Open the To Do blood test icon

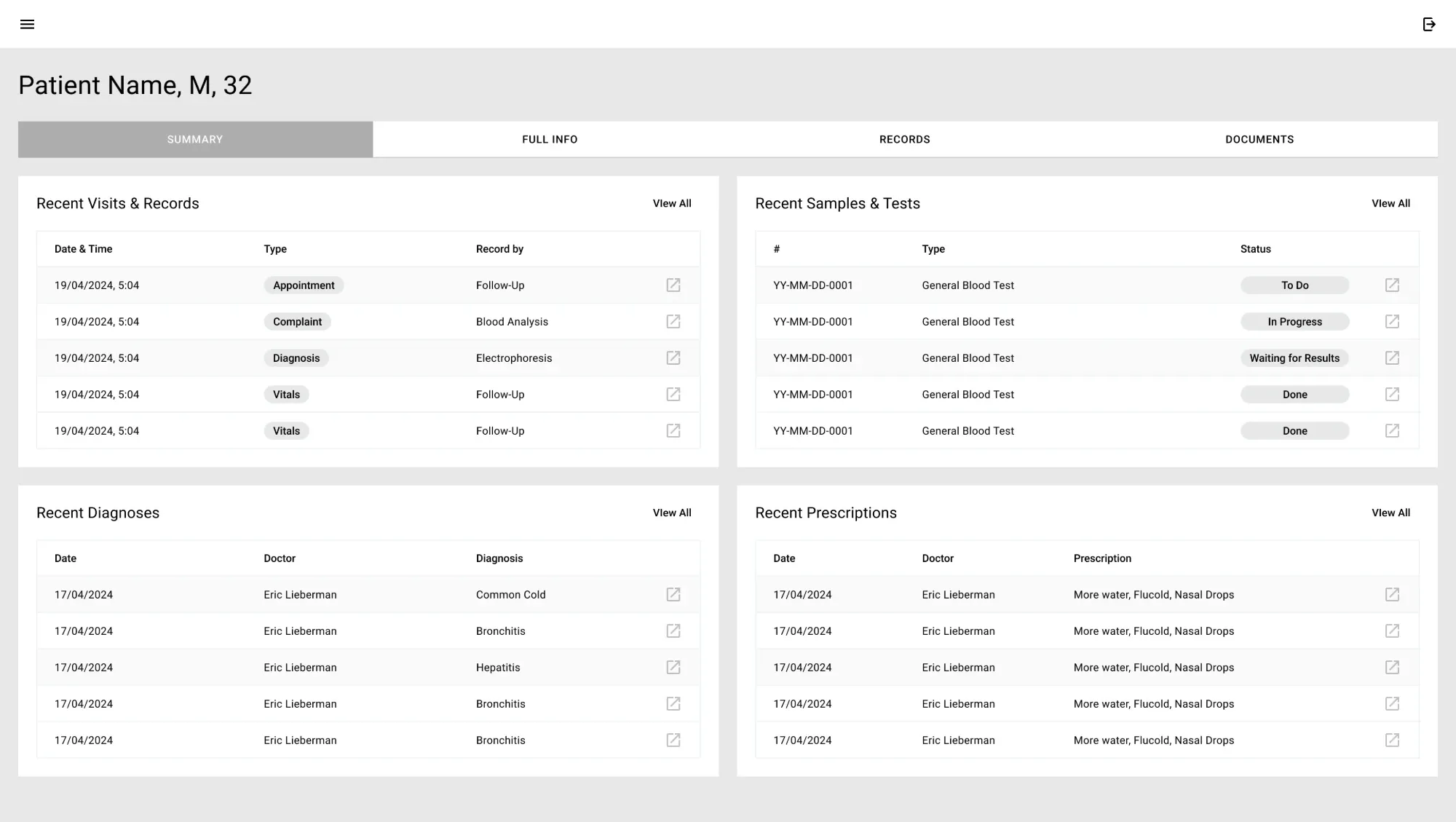(1392, 285)
